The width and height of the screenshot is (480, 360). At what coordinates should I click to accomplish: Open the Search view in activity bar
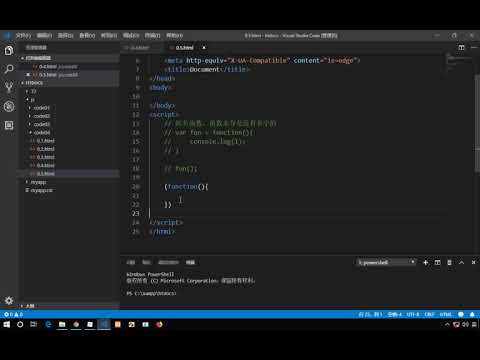(x=9, y=69)
